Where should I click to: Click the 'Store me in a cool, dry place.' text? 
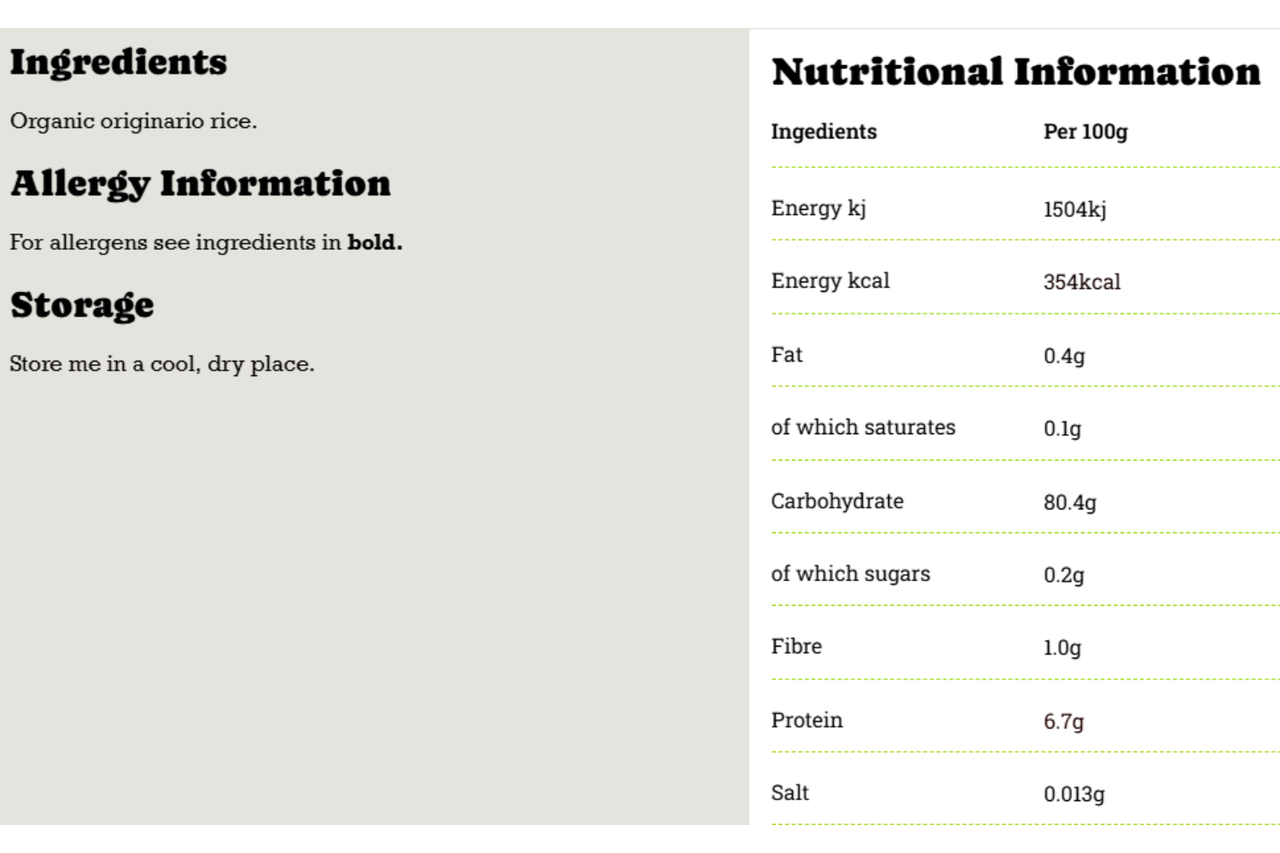click(162, 365)
